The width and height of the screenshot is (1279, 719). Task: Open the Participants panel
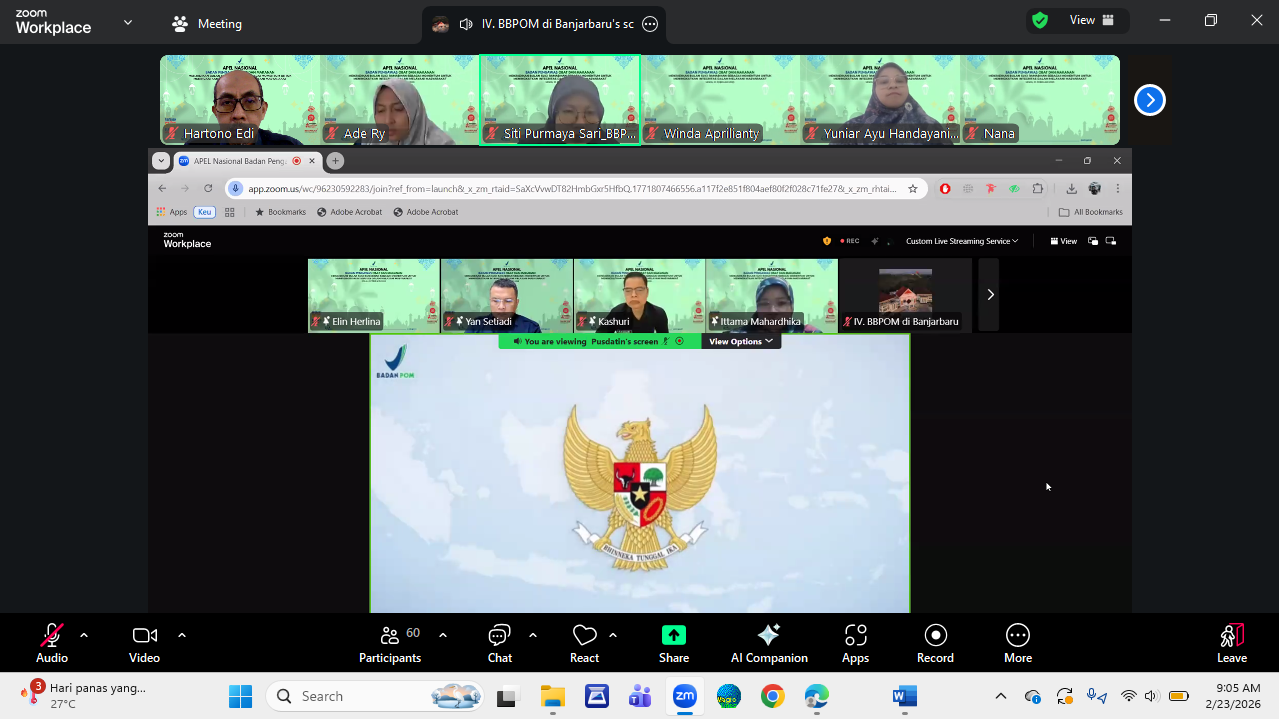[390, 643]
